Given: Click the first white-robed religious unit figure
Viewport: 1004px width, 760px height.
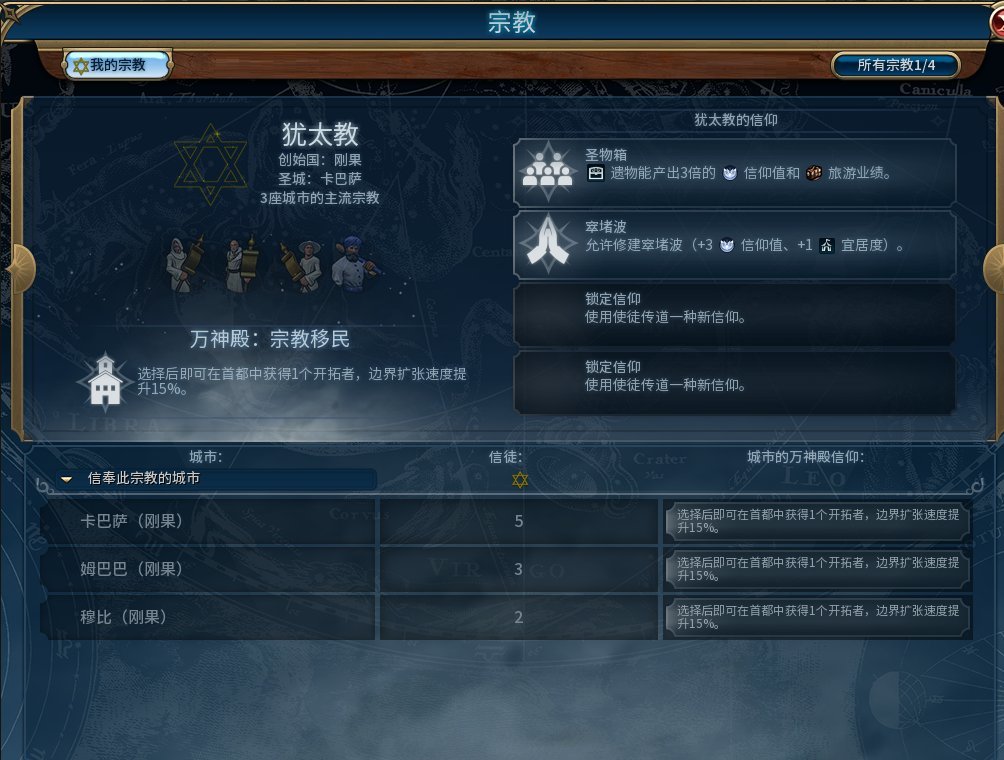Looking at the screenshot, I should (184, 264).
